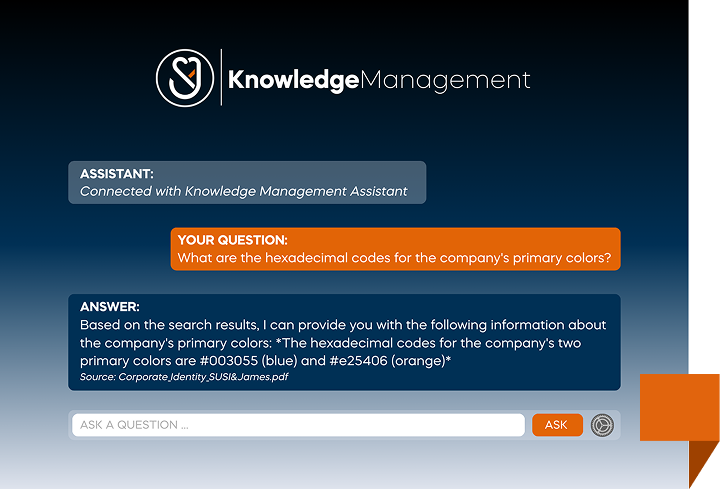Open settings via the gear icon

tap(601, 425)
